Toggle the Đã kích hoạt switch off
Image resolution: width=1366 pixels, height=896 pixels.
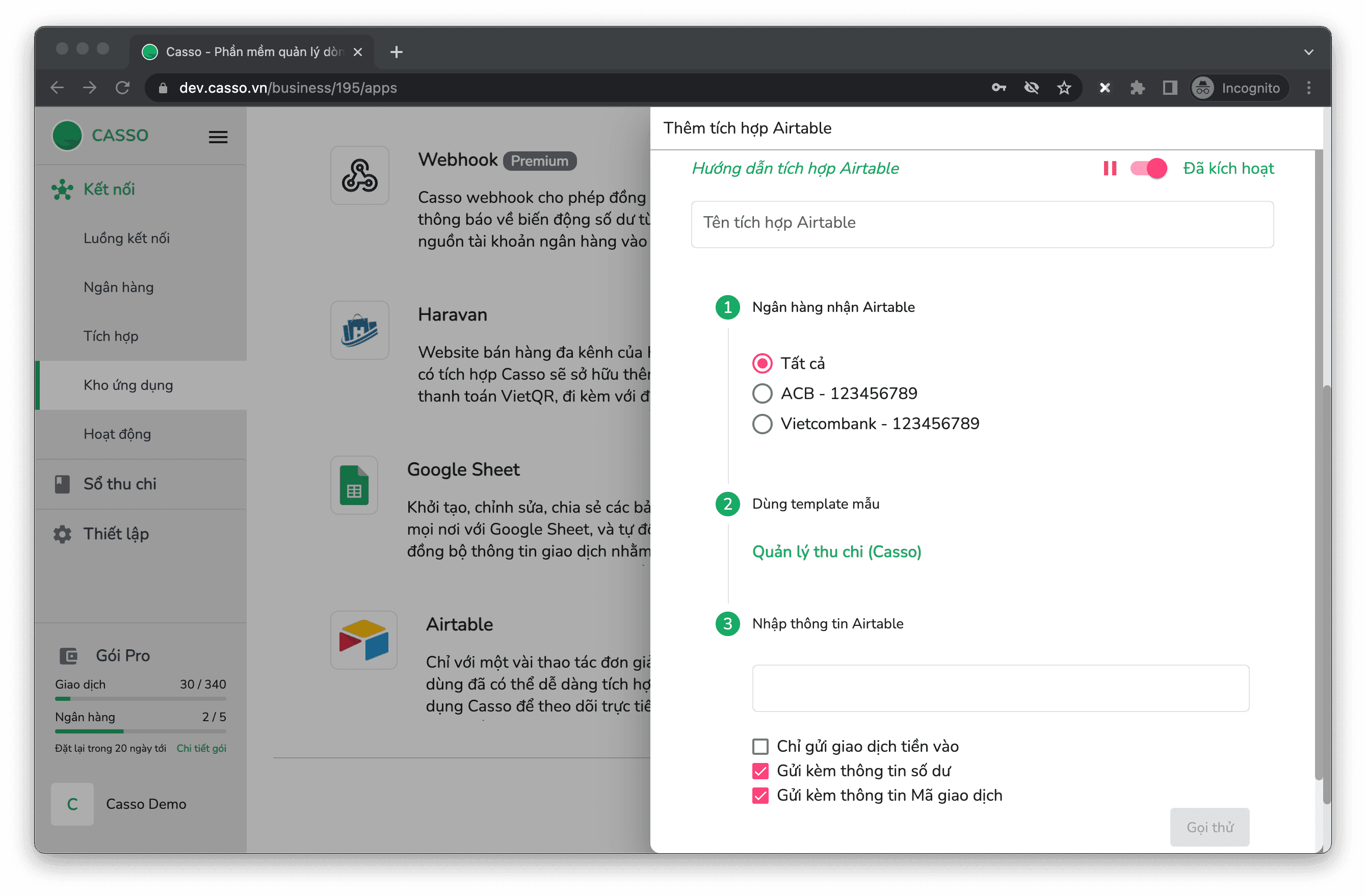tap(1148, 169)
